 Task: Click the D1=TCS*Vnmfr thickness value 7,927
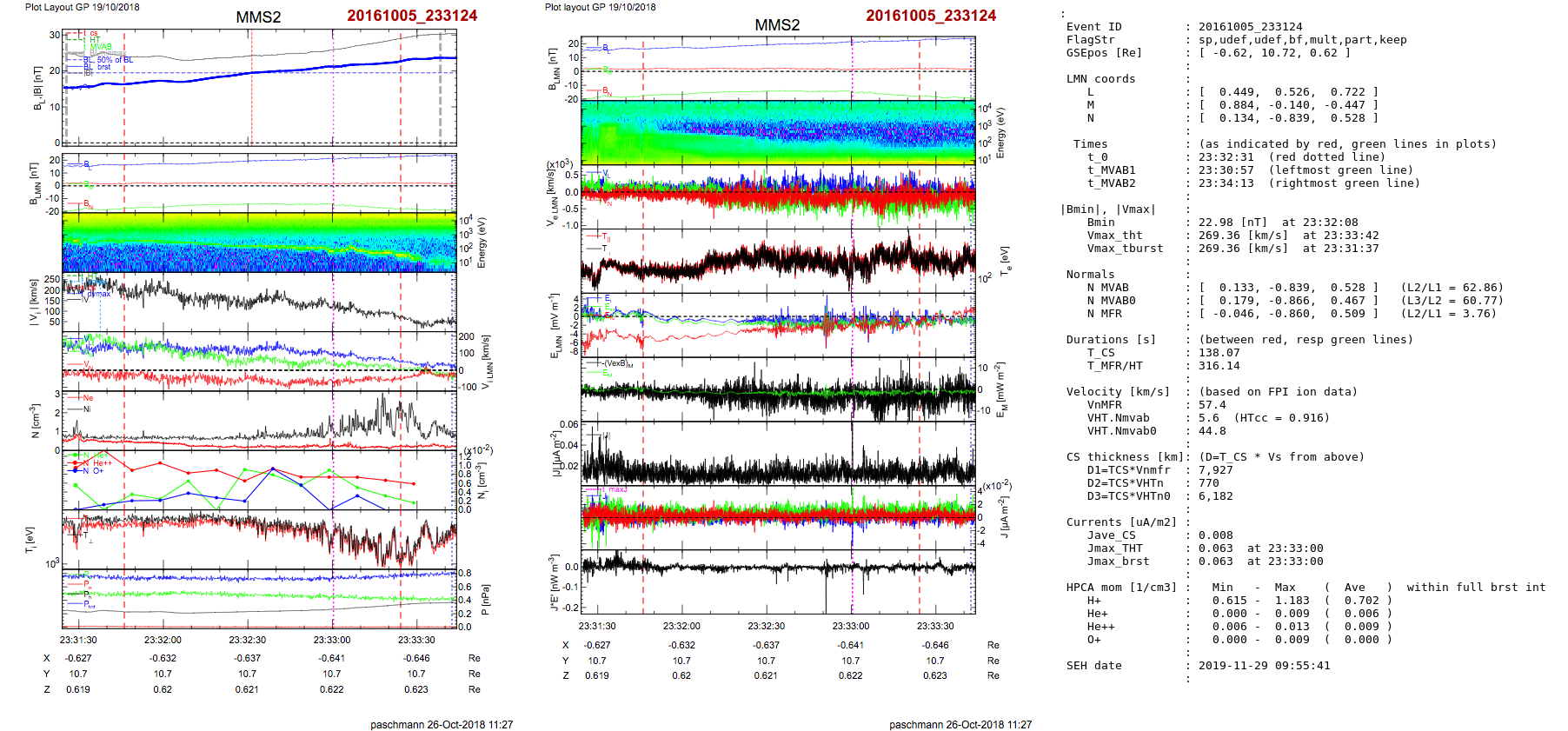(1216, 470)
